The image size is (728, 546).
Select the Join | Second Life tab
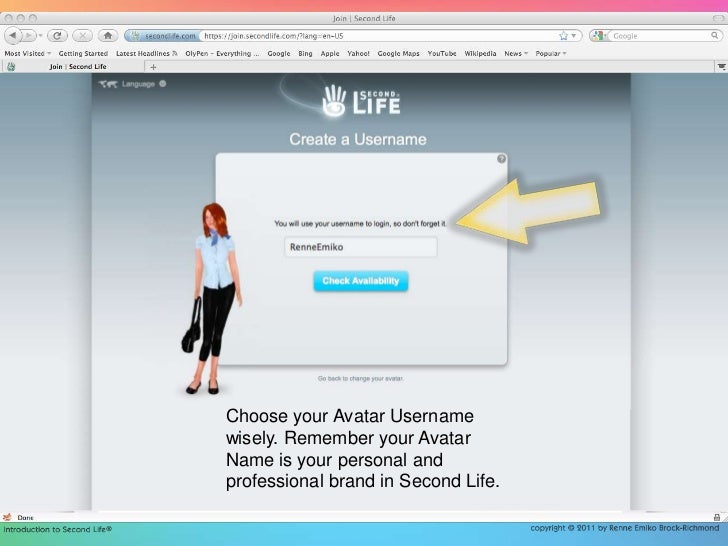point(74,66)
